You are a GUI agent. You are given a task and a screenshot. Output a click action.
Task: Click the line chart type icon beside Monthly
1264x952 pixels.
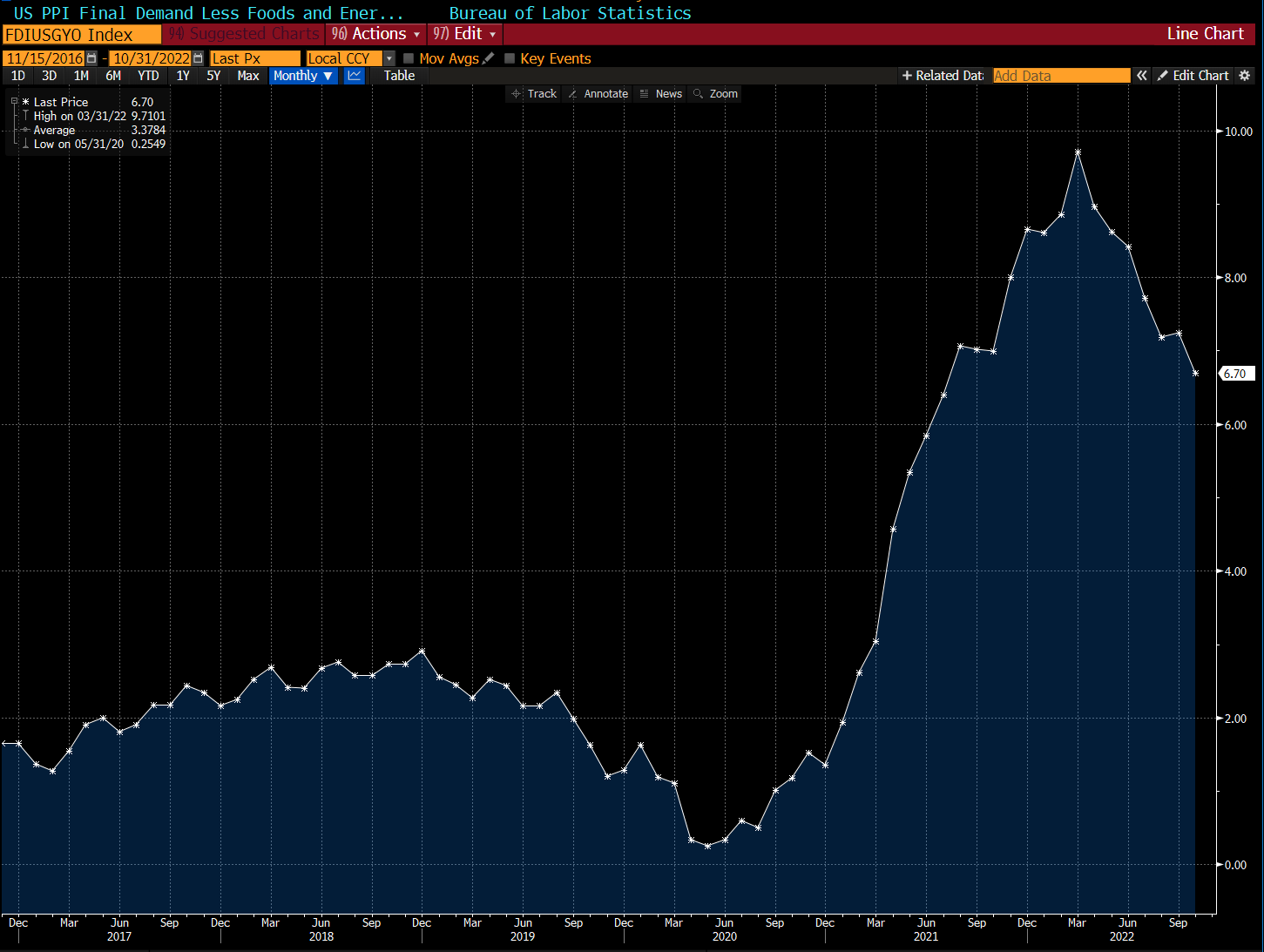[x=354, y=76]
